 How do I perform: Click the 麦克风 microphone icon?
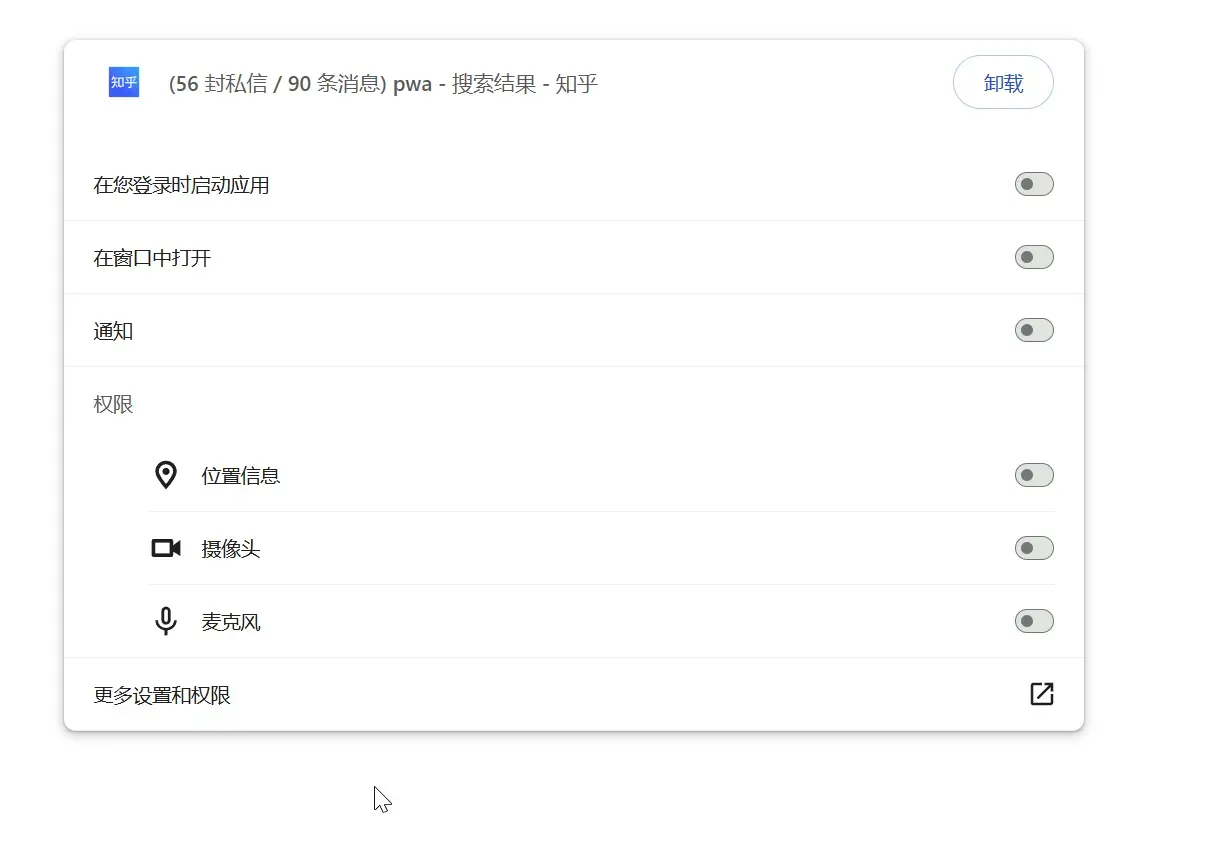pos(166,621)
